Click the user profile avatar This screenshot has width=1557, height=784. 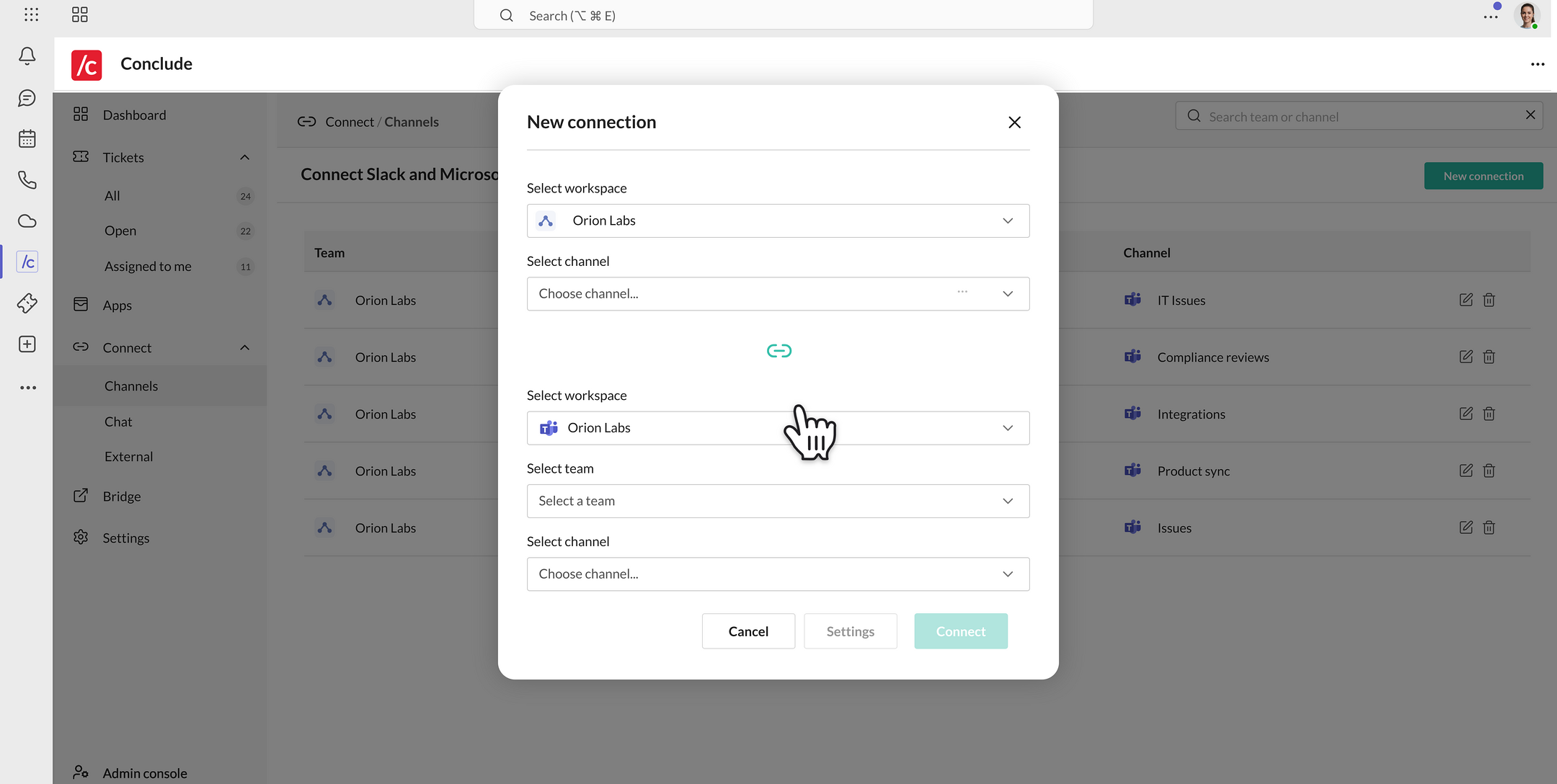pos(1527,15)
